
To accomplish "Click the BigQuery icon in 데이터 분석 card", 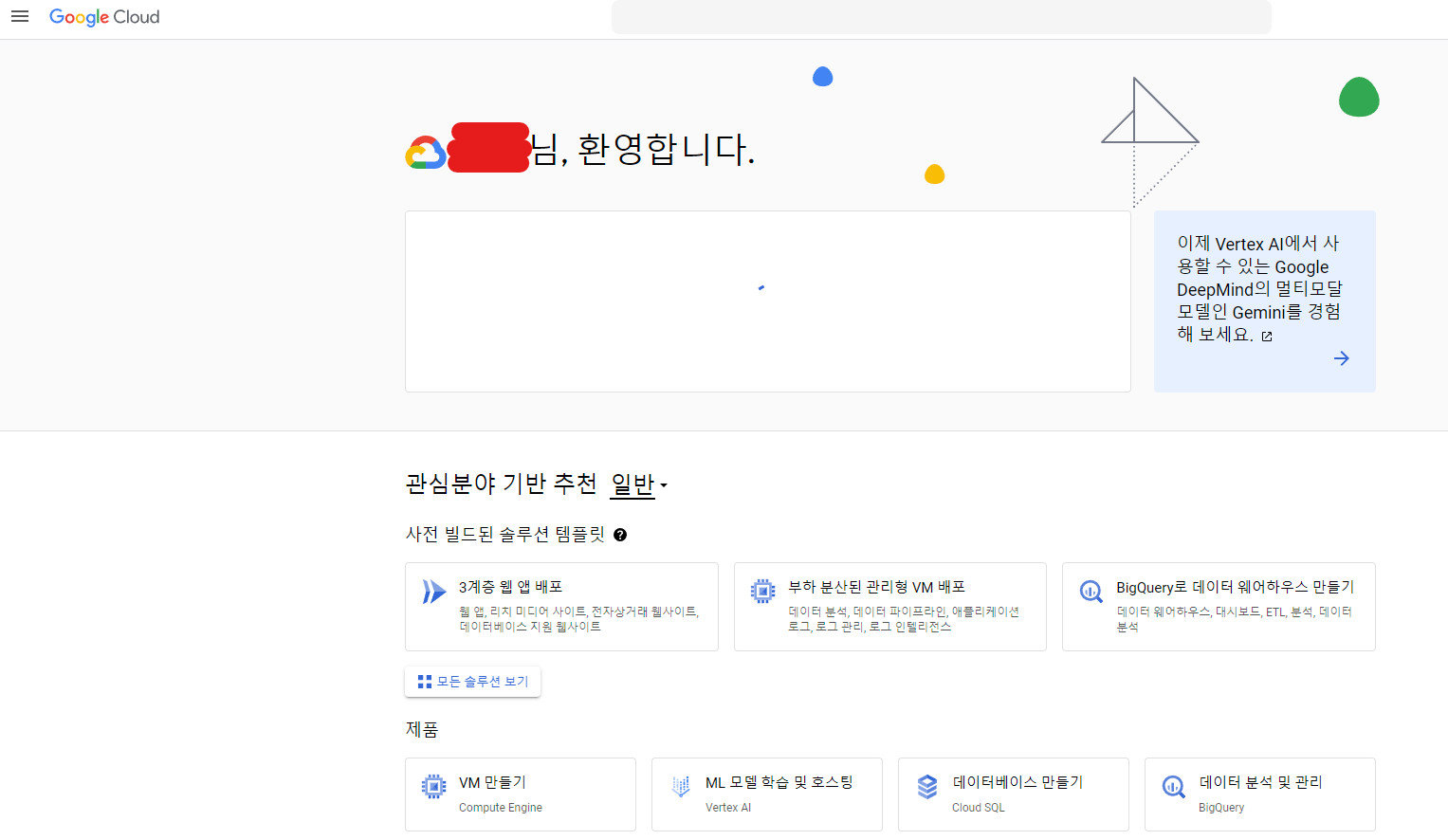I will click(x=1174, y=787).
